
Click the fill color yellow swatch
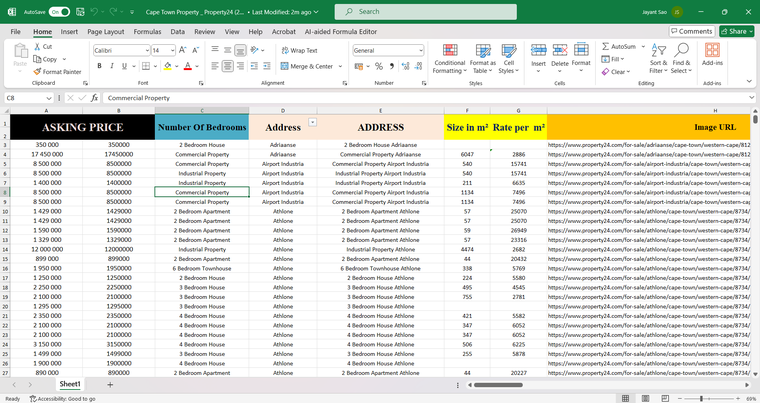point(167,66)
